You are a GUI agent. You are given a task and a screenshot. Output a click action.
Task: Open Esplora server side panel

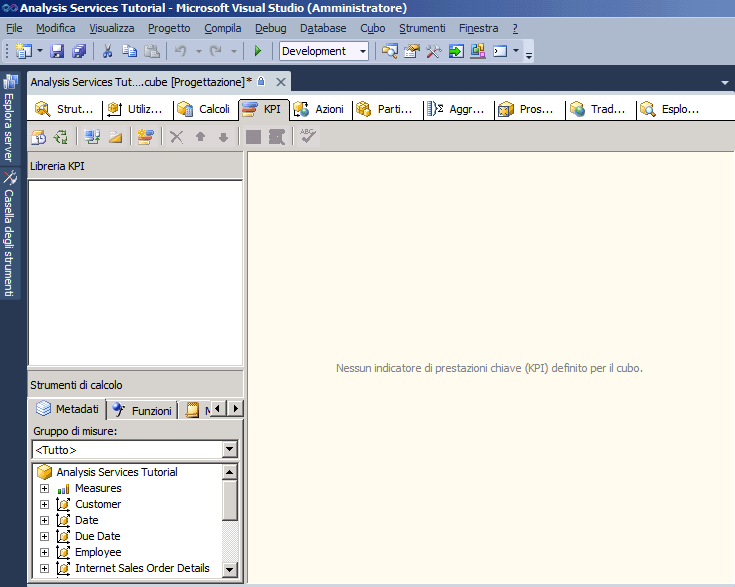click(x=9, y=118)
